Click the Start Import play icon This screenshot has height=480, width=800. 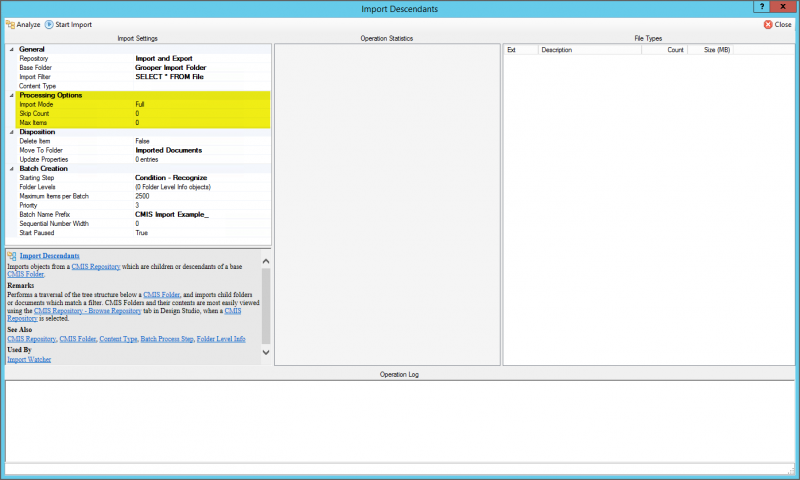pyautogui.click(x=49, y=24)
